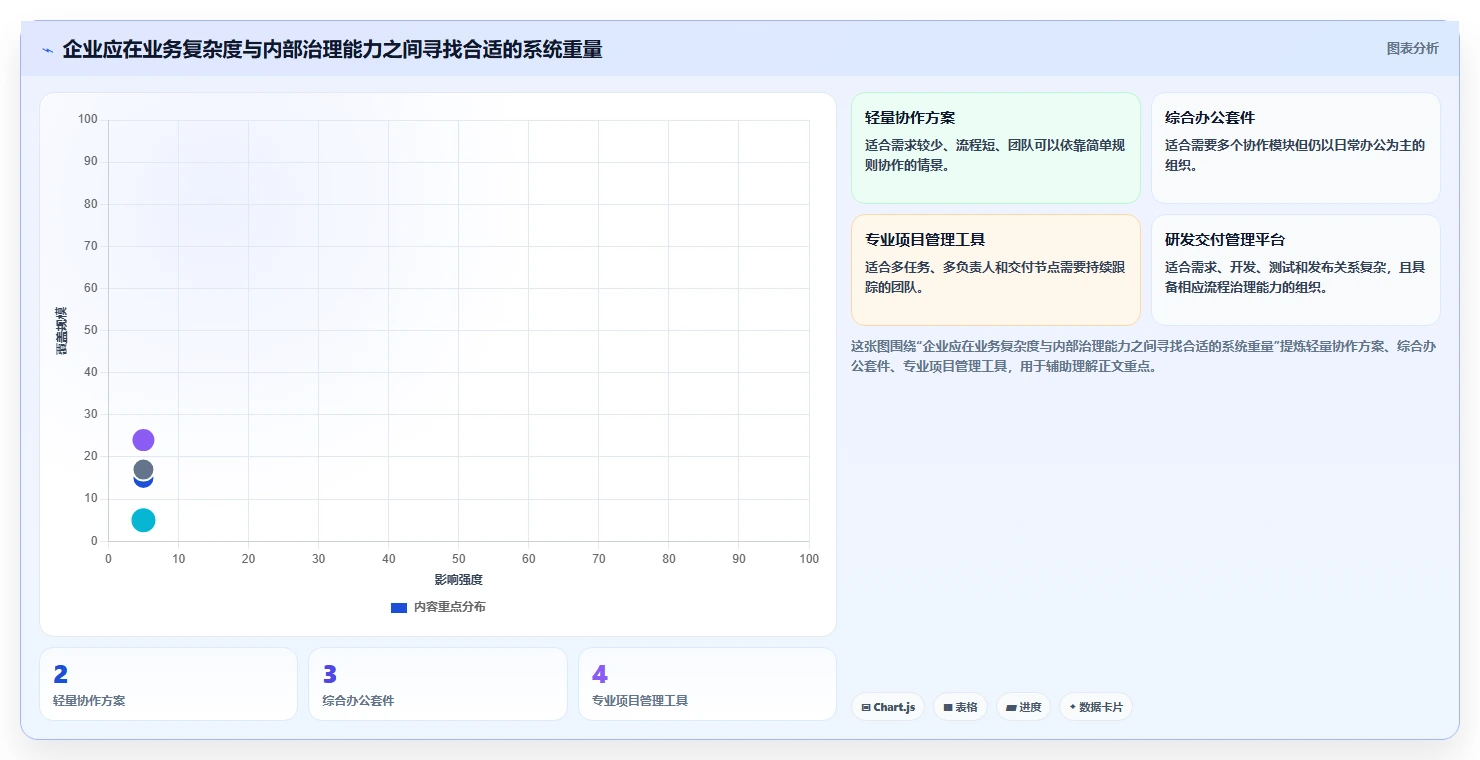
Task: Select the 进度 tag
Action: click(x=1023, y=707)
